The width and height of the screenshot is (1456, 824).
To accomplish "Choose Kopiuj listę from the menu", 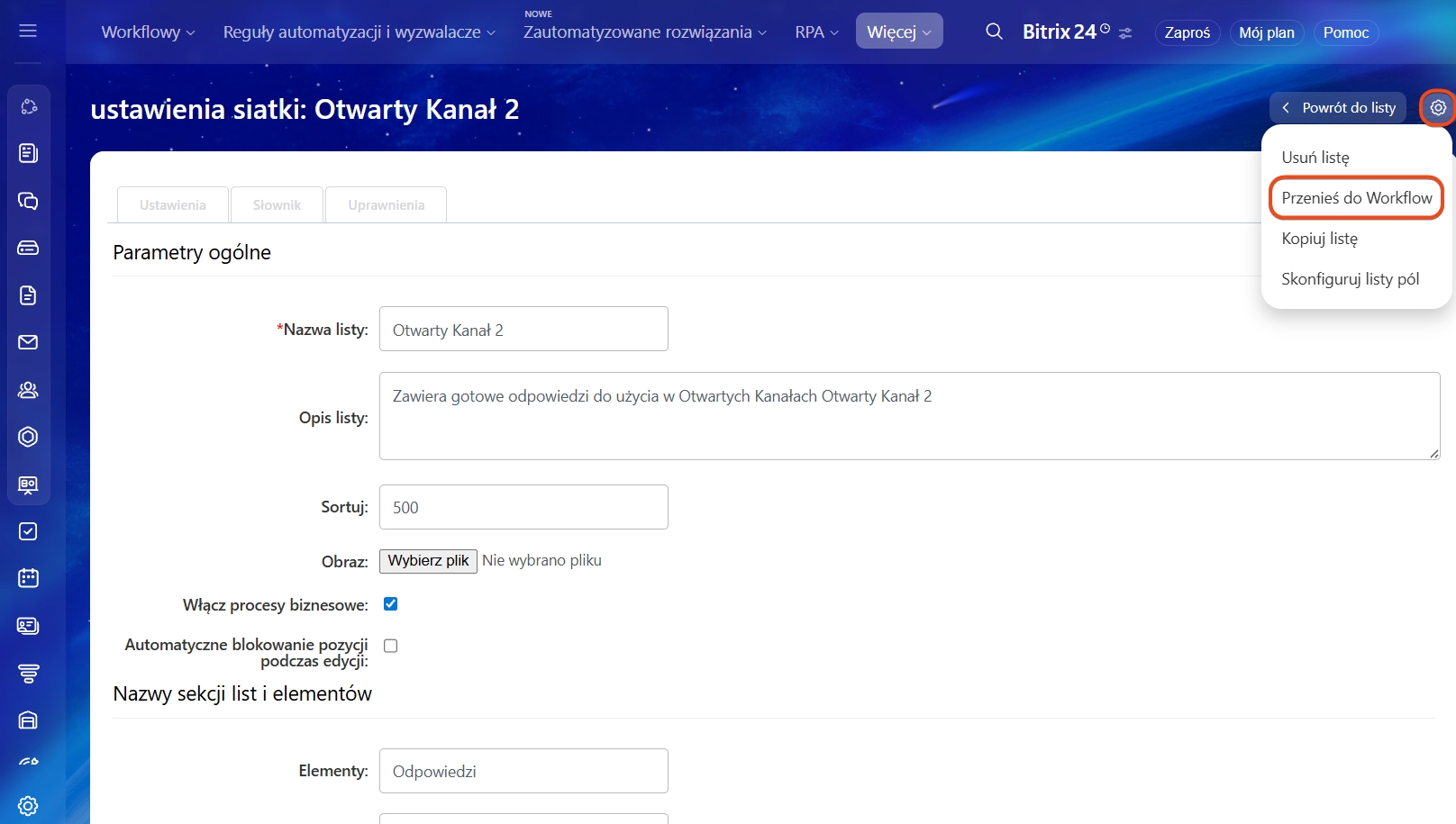I will coord(1319,239).
